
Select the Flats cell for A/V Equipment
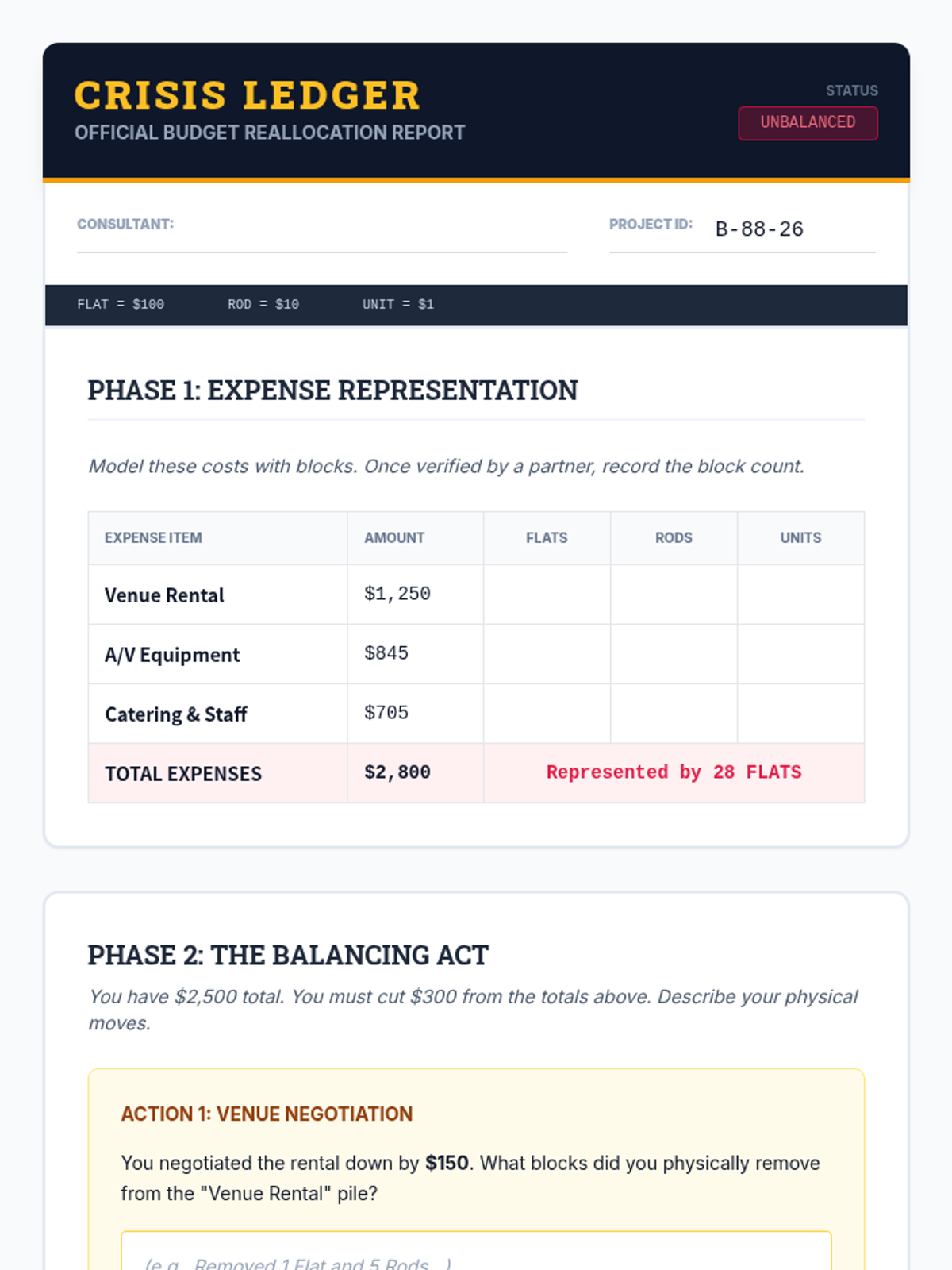coord(547,654)
